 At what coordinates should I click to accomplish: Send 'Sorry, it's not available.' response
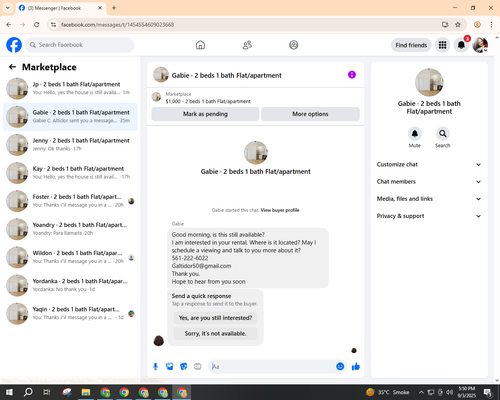click(215, 333)
